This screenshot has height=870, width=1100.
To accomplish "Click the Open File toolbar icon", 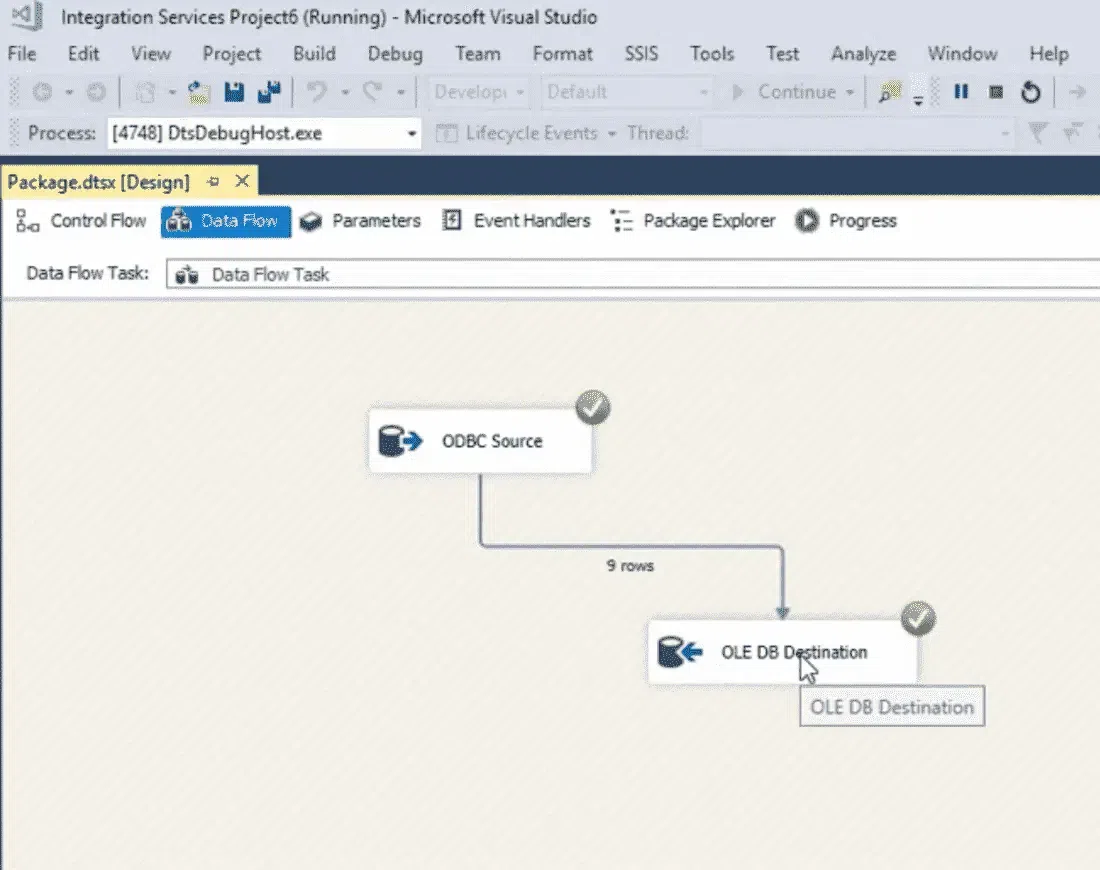I will click(x=199, y=92).
